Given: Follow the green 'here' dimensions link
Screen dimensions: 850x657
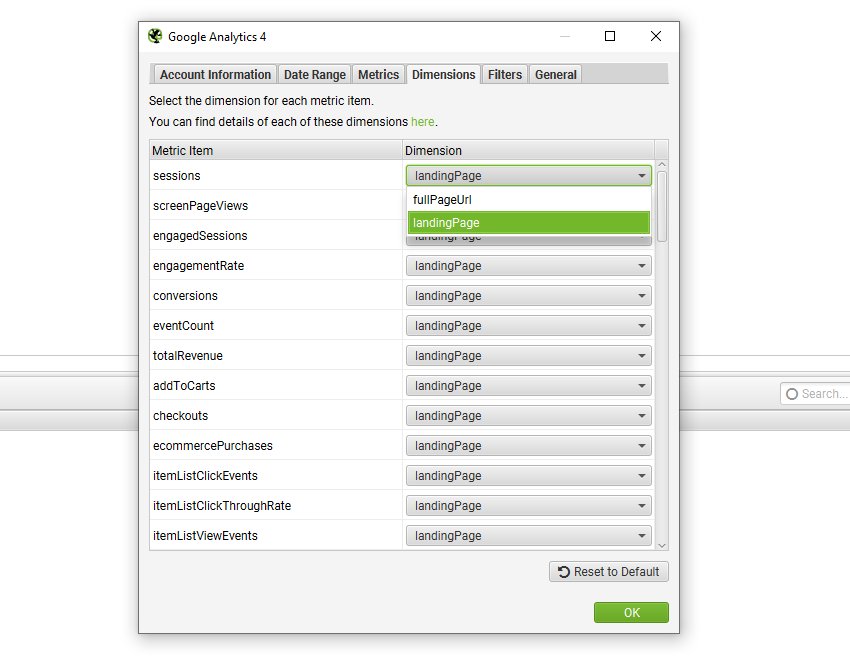Looking at the screenshot, I should tap(422, 122).
